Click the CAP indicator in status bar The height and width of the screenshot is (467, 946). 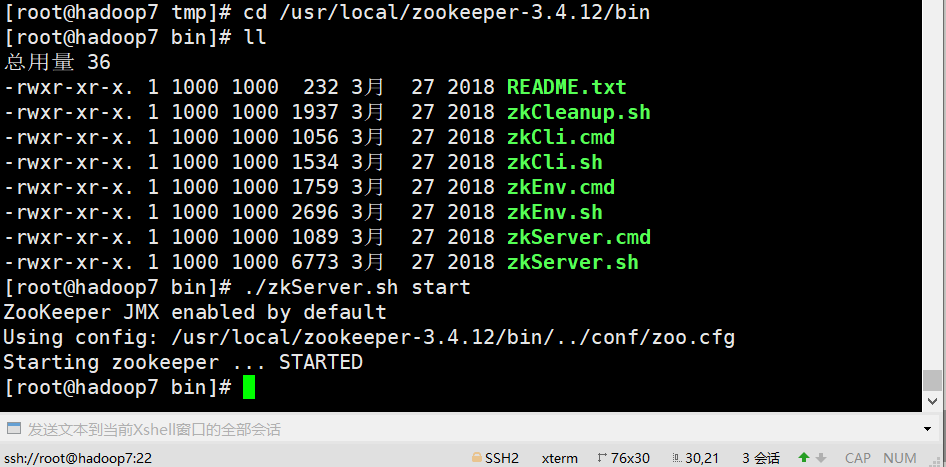pyautogui.click(x=857, y=459)
